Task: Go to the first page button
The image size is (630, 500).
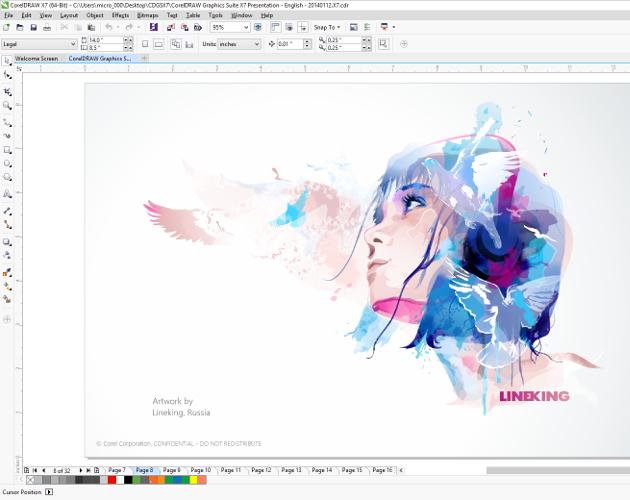Action: coord(35,470)
